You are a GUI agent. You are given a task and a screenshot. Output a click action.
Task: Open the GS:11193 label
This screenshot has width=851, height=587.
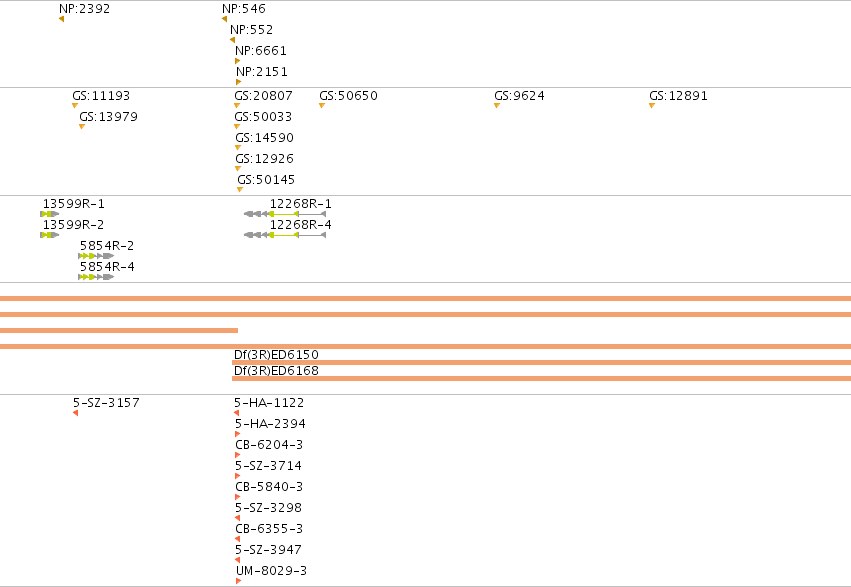(101, 96)
